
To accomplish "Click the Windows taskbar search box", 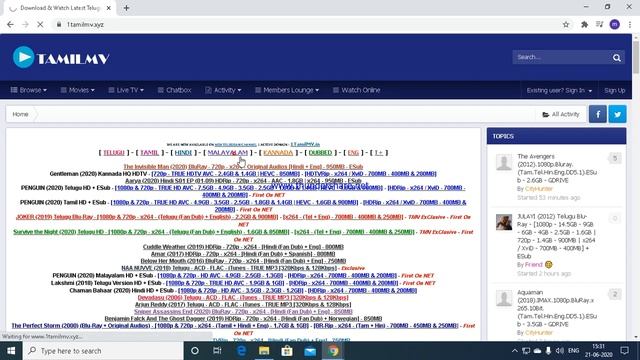I will coord(103,351).
